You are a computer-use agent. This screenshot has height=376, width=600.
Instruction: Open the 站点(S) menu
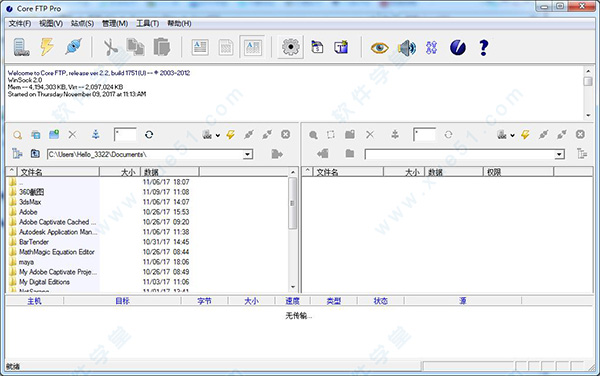click(x=82, y=24)
